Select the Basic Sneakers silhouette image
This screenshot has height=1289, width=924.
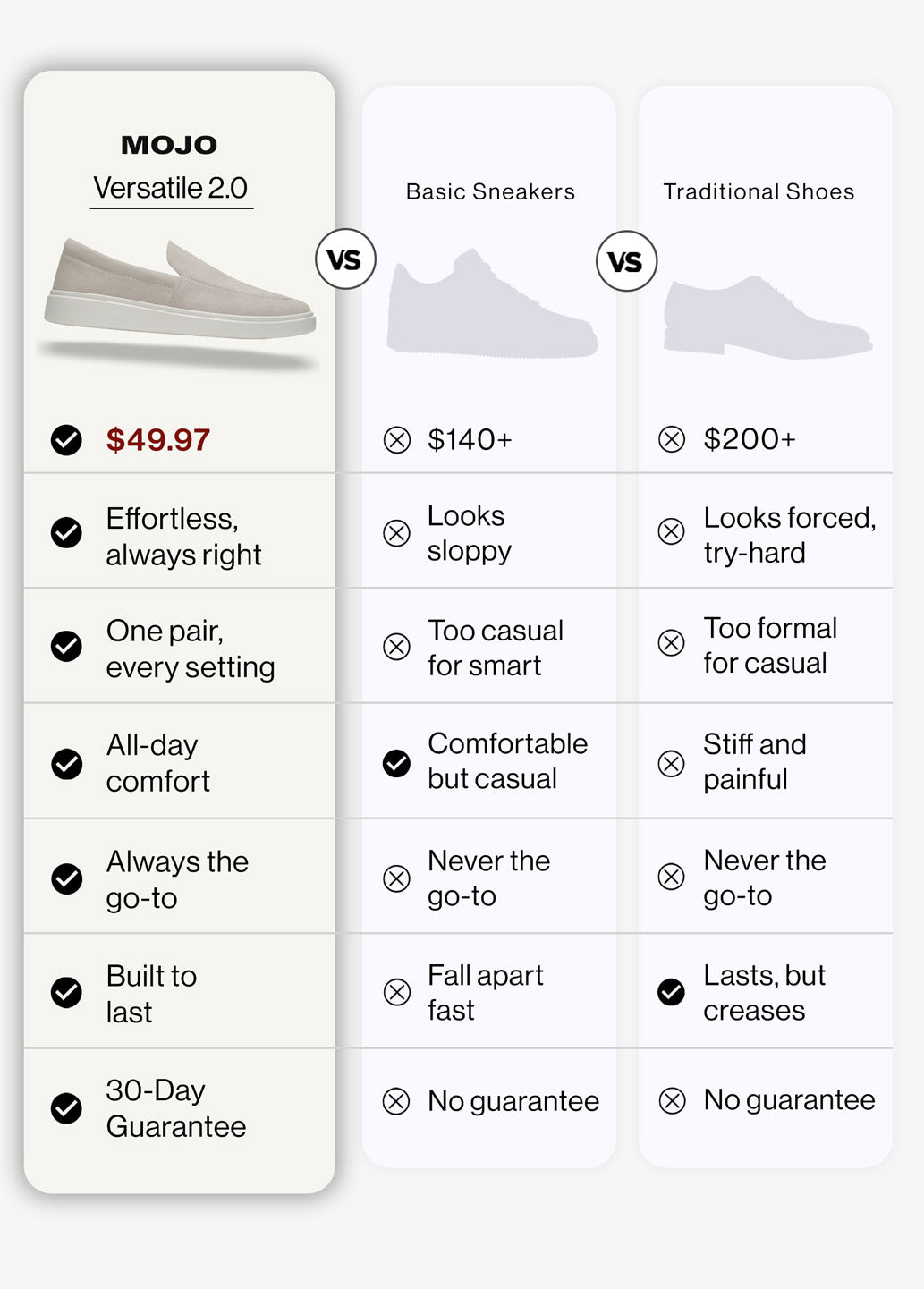click(492, 304)
